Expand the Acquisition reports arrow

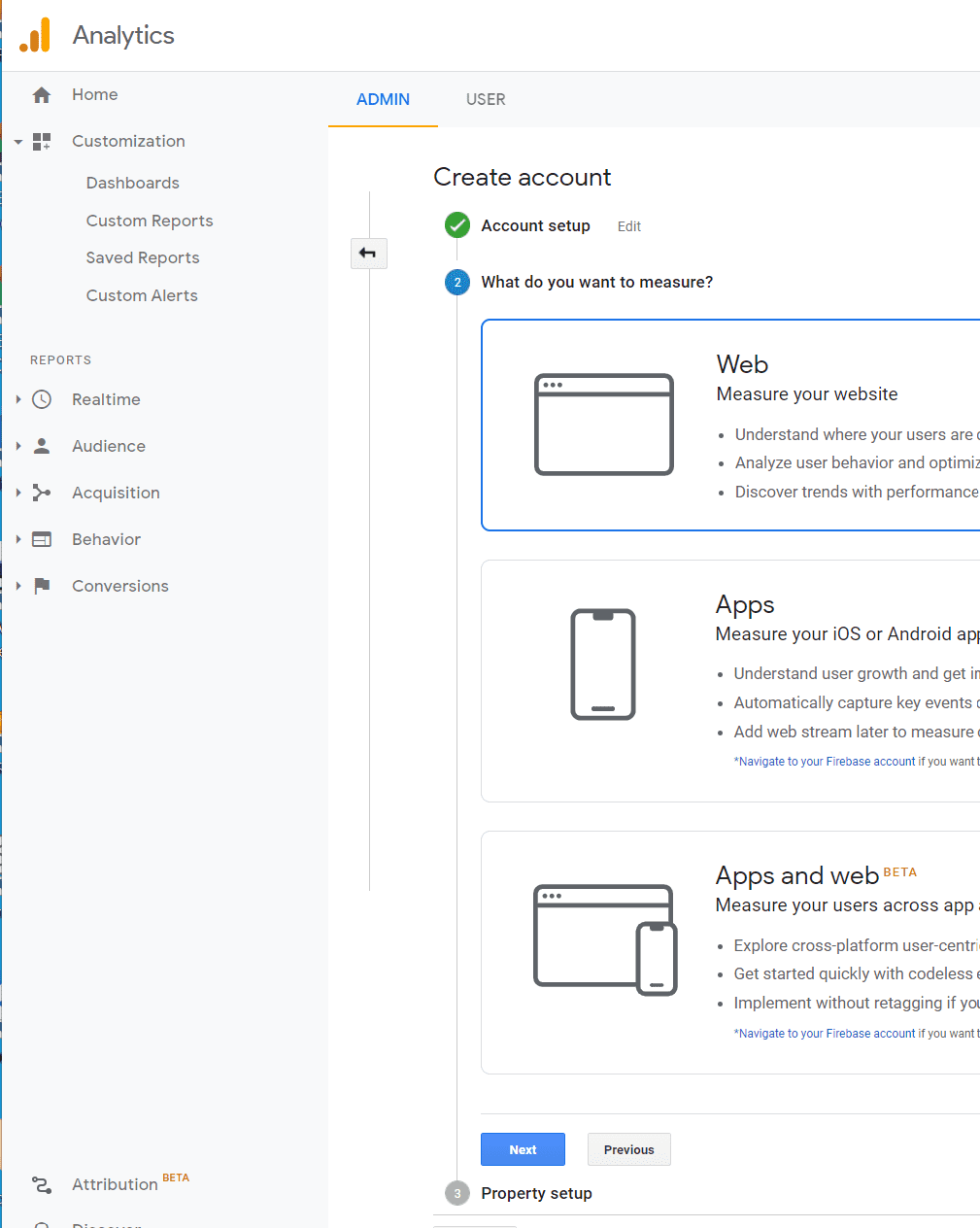click(x=17, y=493)
